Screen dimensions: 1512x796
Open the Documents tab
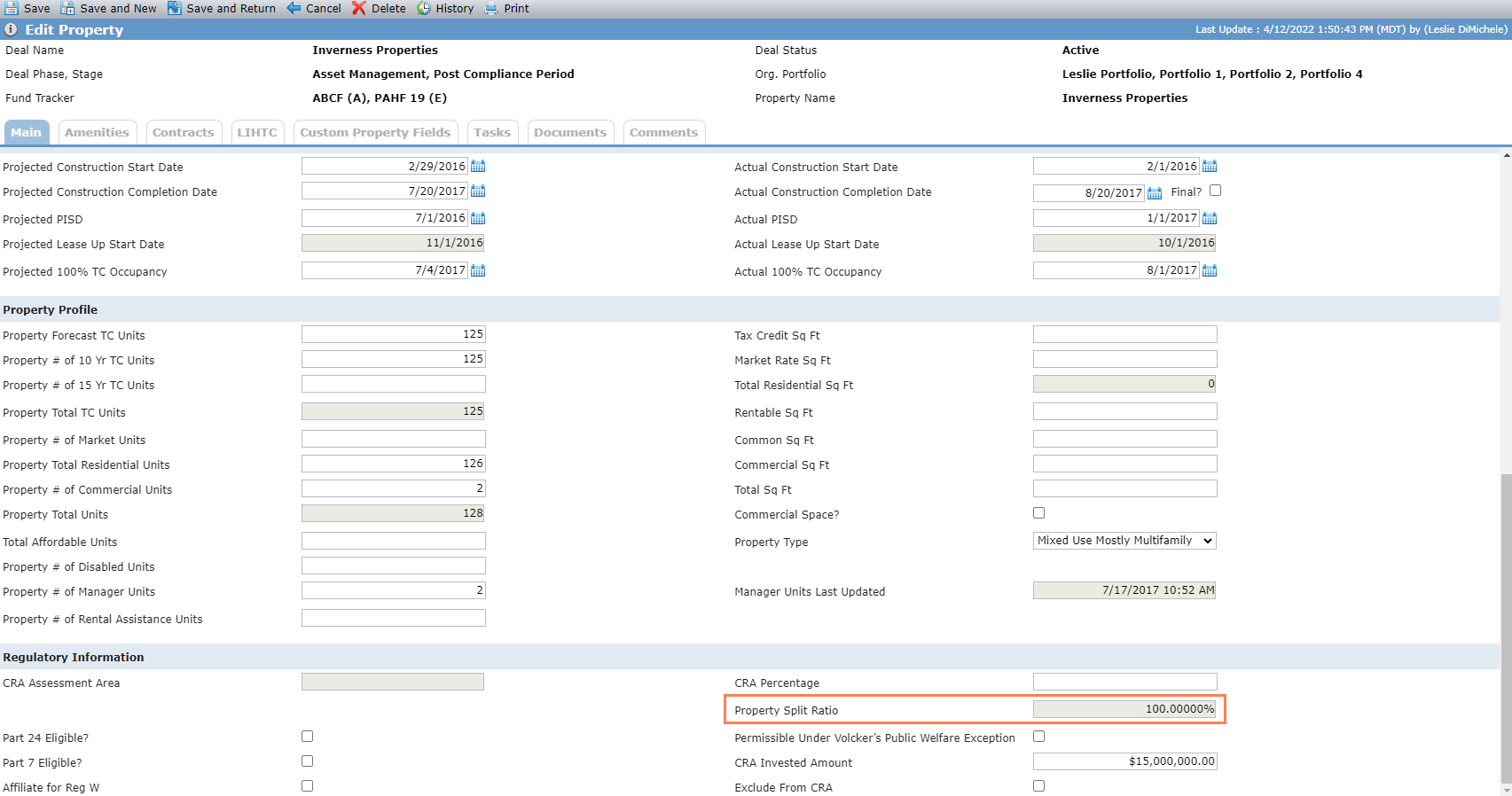tap(570, 133)
